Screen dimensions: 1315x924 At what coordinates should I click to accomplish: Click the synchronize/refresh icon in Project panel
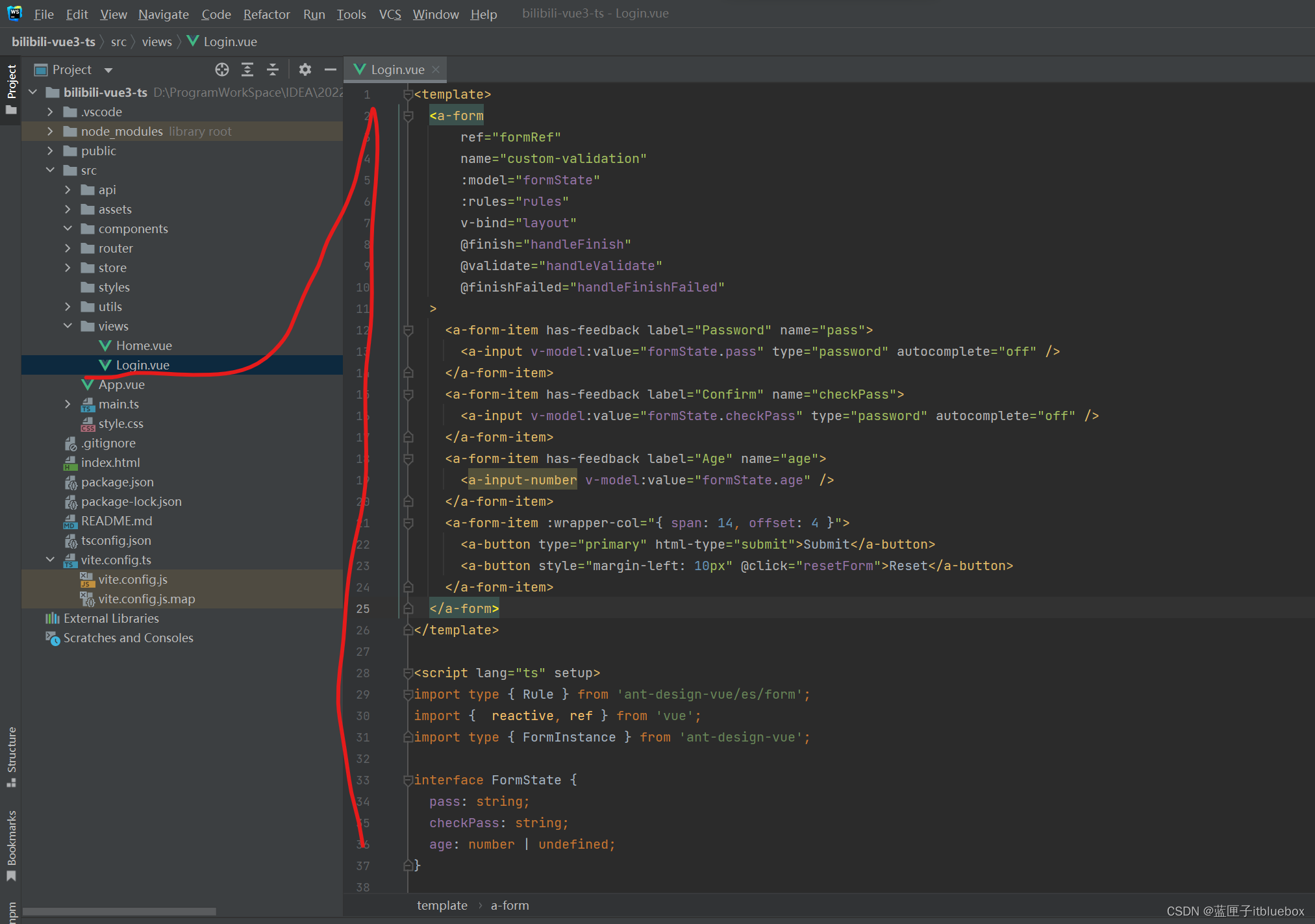[x=221, y=69]
